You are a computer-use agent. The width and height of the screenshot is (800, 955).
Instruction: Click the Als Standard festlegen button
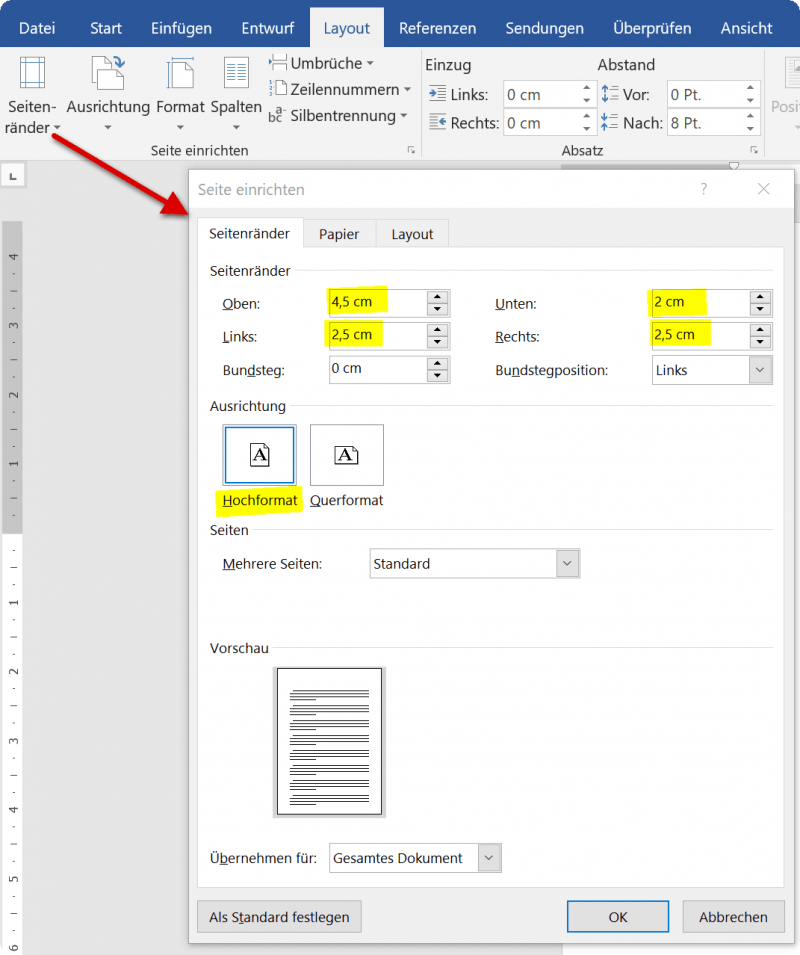tap(279, 916)
